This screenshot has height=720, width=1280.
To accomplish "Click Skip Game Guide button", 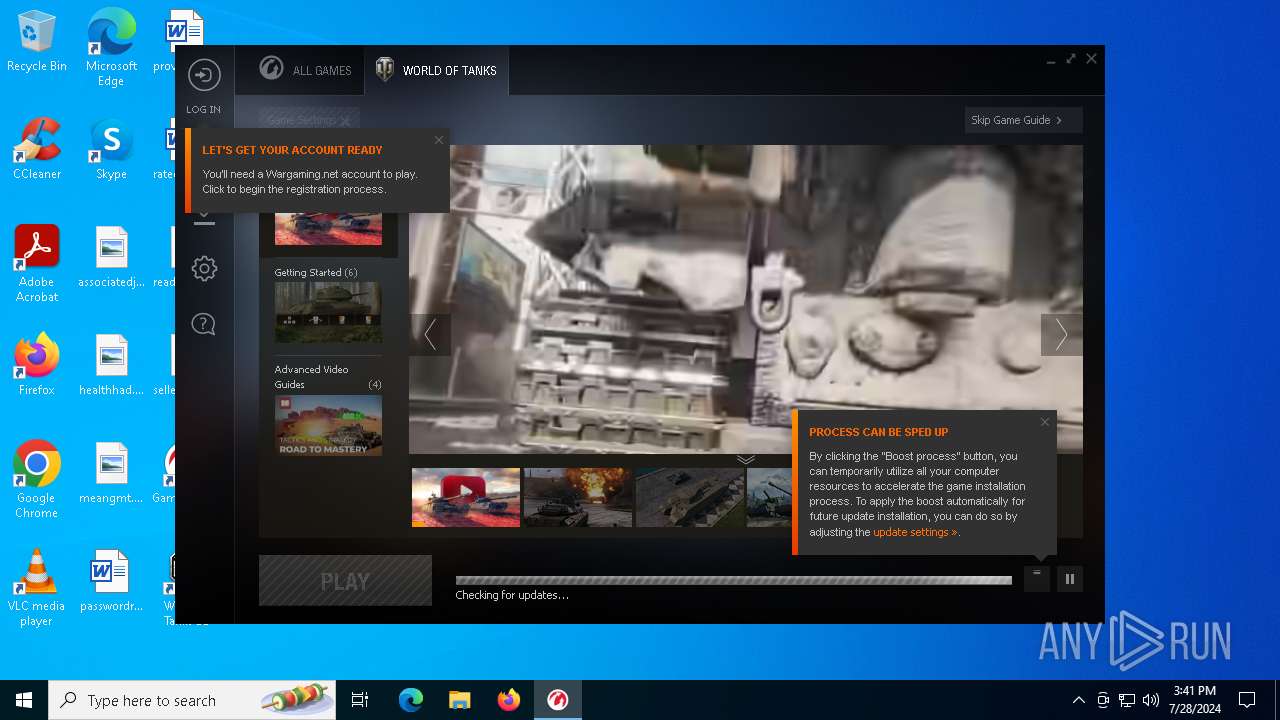I will [1023, 120].
